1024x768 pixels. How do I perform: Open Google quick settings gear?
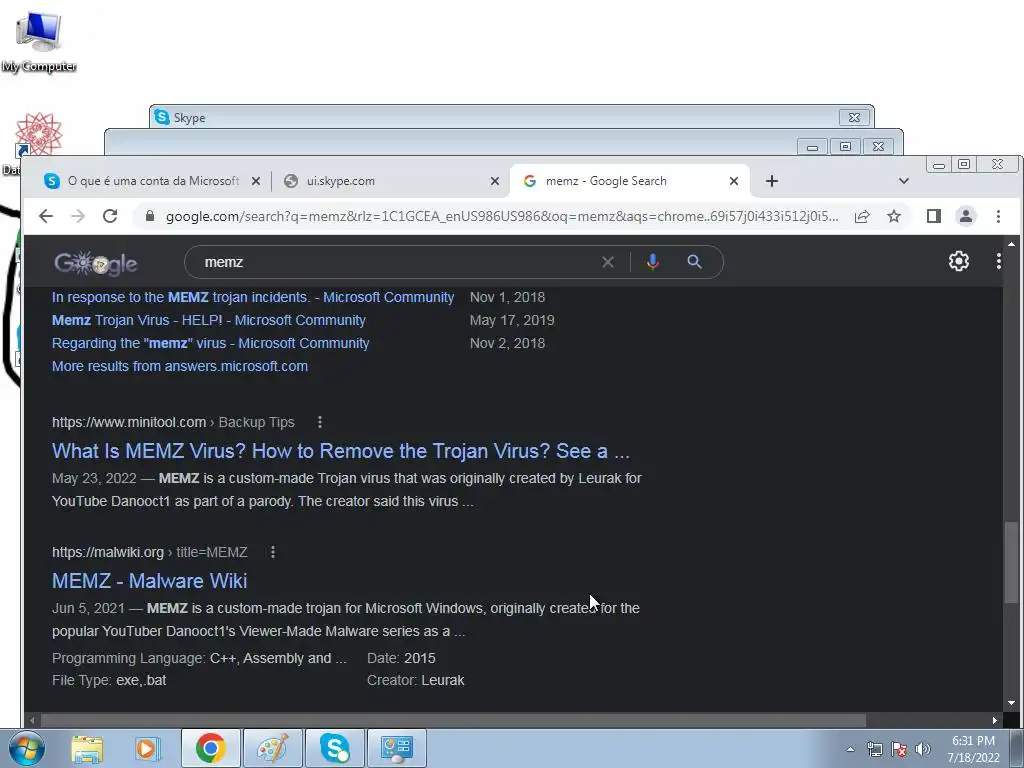pos(959,261)
